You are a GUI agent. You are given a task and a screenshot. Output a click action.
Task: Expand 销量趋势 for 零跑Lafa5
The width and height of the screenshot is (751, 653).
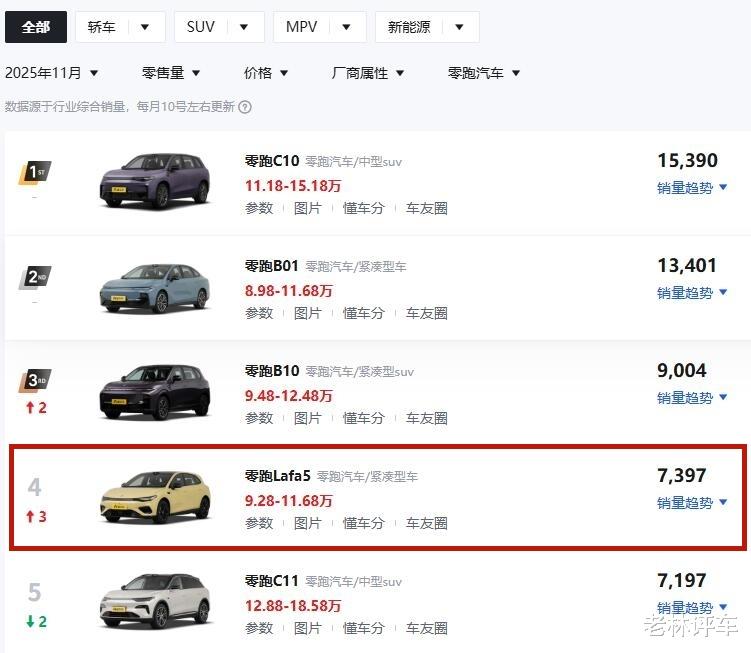point(692,503)
